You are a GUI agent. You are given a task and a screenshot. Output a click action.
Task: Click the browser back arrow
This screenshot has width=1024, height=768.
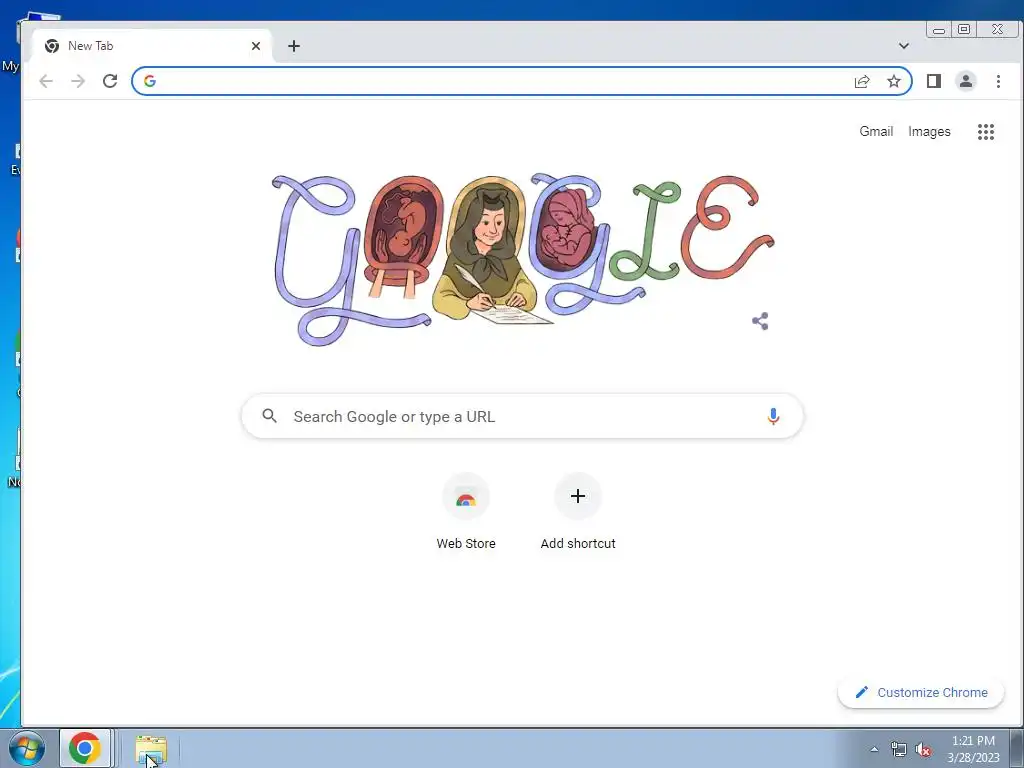46,81
